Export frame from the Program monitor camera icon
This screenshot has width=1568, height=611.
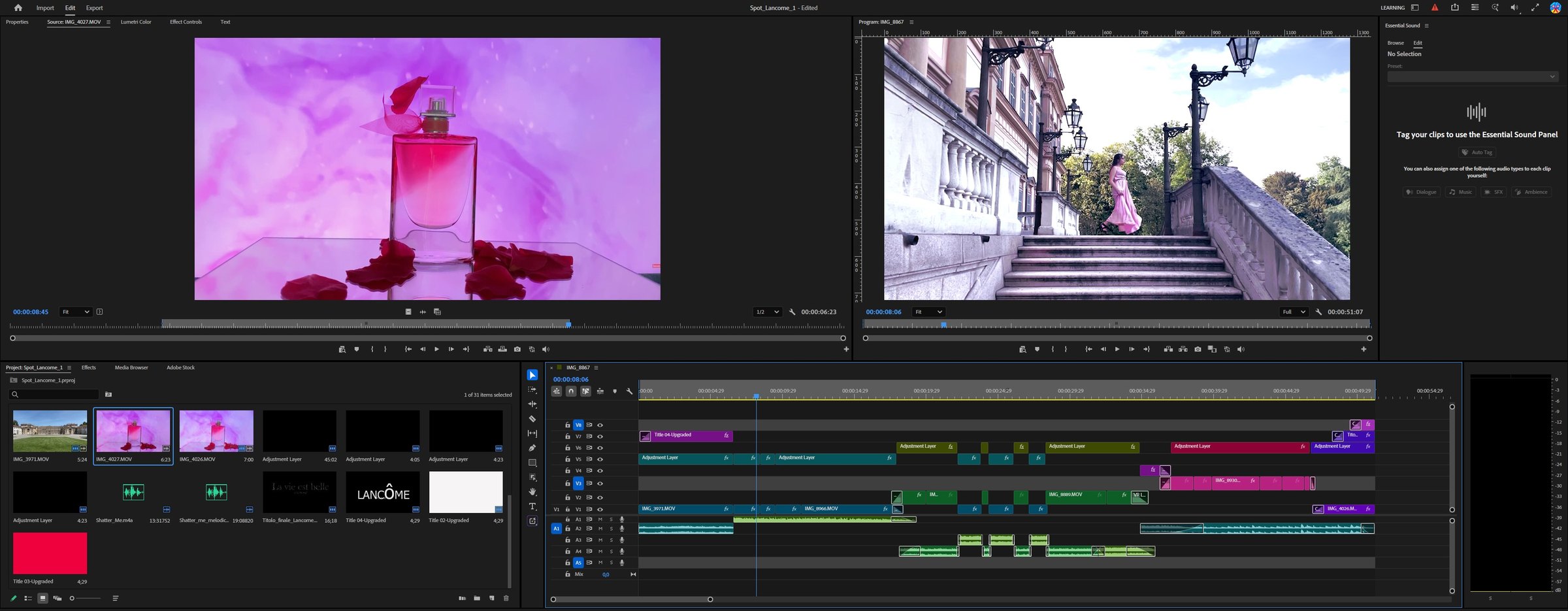1198,349
